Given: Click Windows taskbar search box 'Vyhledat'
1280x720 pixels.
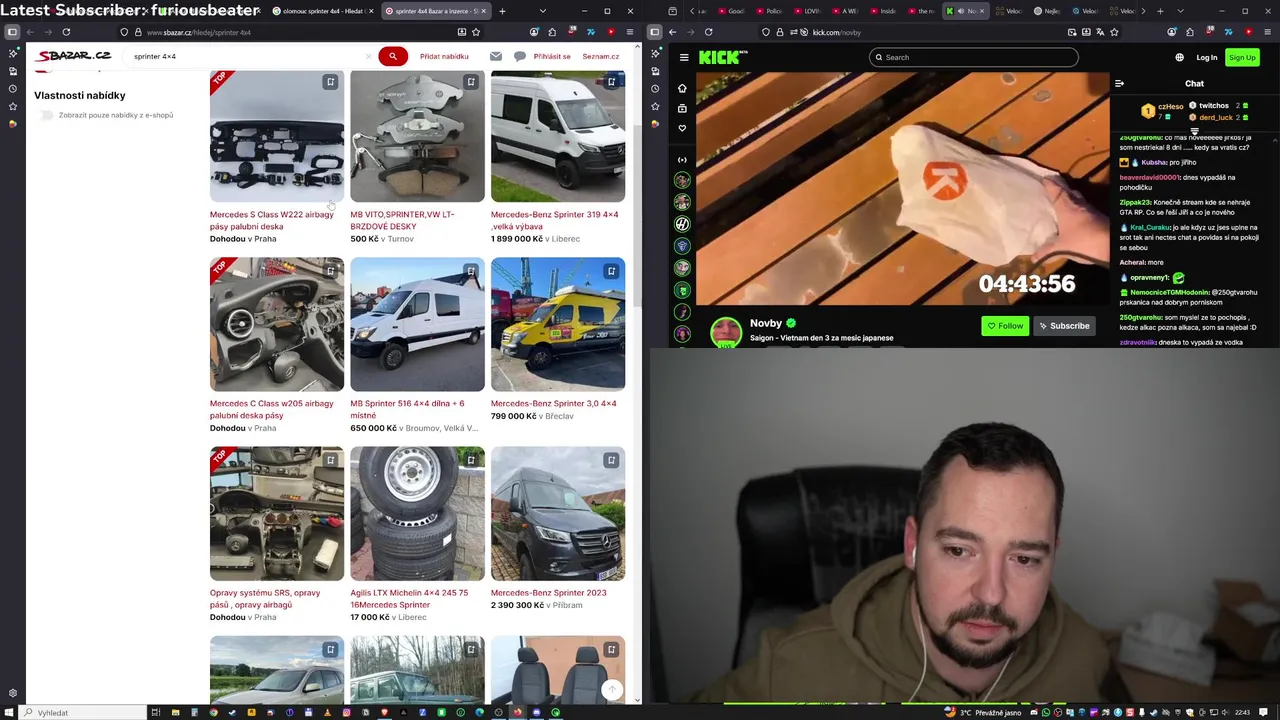Looking at the screenshot, I should (80, 712).
